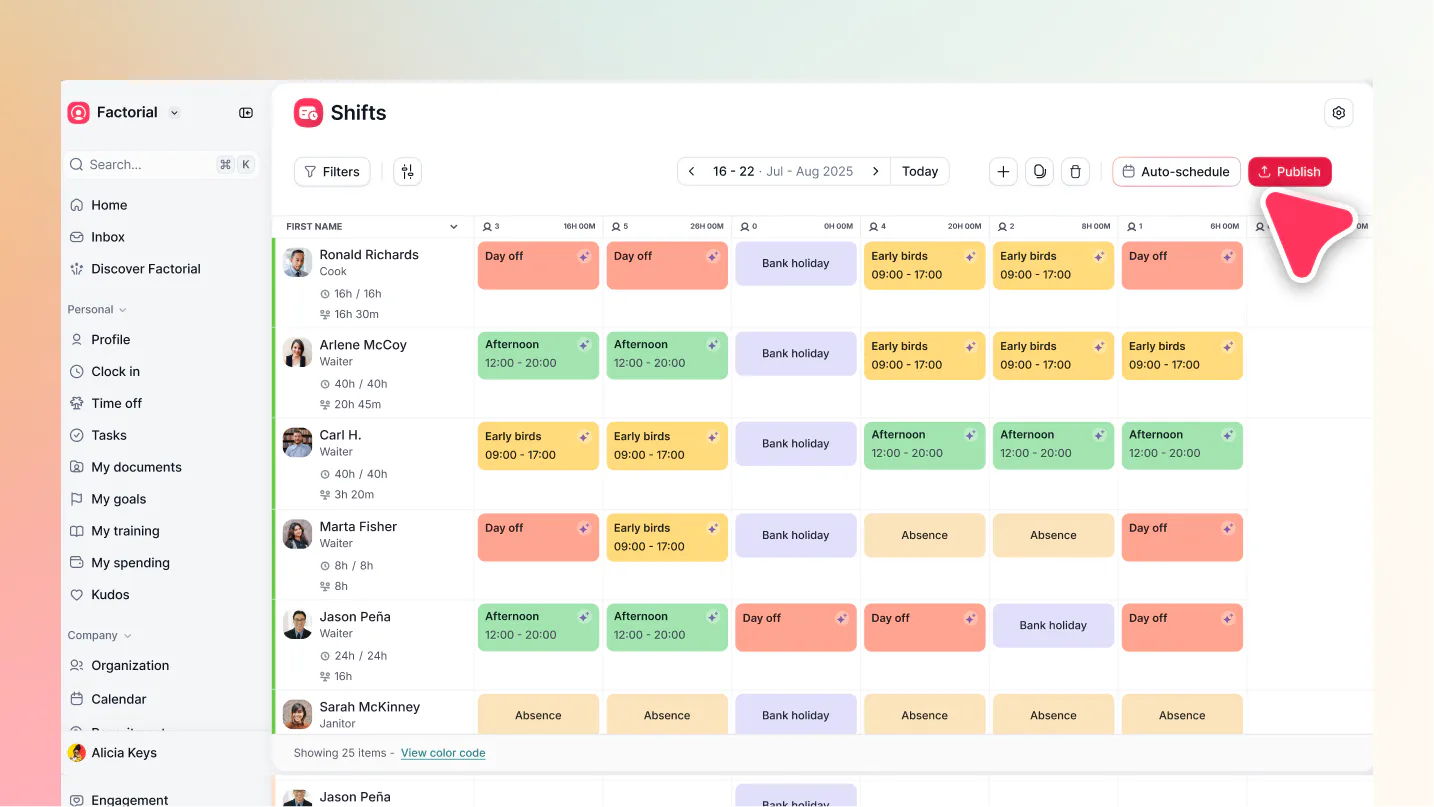Open the View color code link
Viewport: 1434px width, 807px height.
tap(443, 754)
